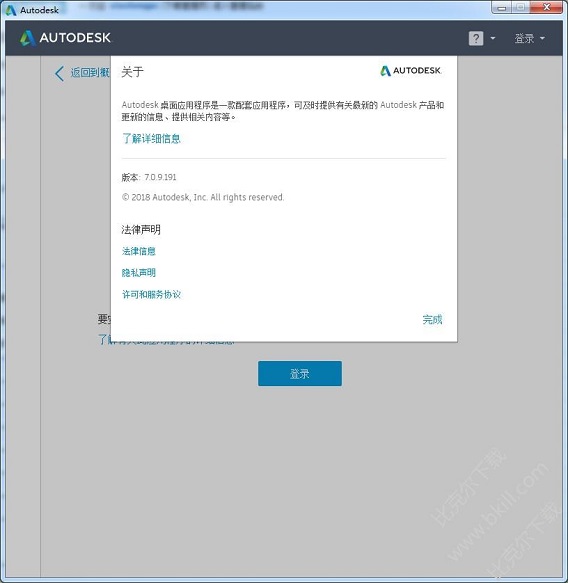Expand the help dropdown arrow

coord(493,38)
